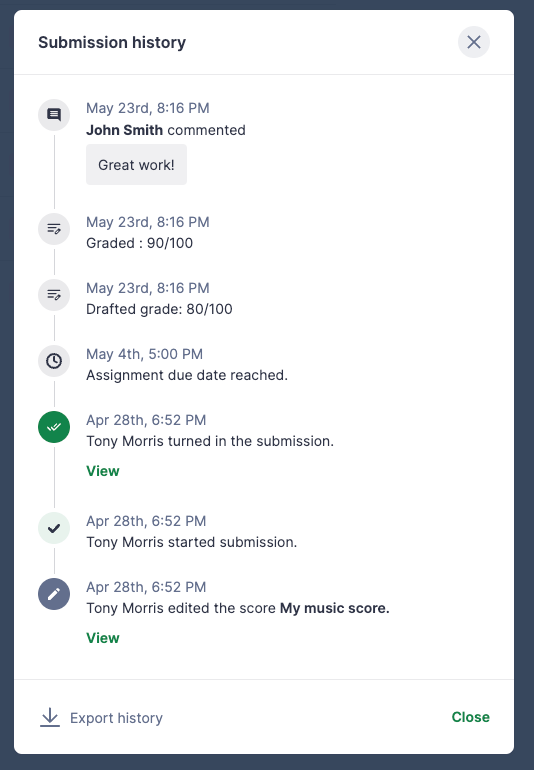Click the download arrow export icon
Viewport: 534px width, 770px height.
click(x=50, y=717)
